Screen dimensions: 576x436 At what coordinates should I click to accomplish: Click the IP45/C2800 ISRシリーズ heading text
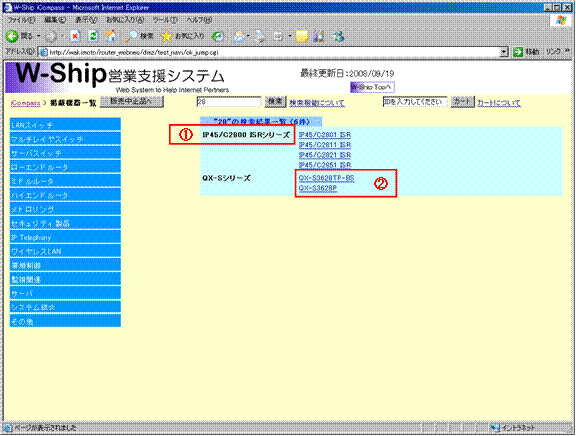[246, 135]
